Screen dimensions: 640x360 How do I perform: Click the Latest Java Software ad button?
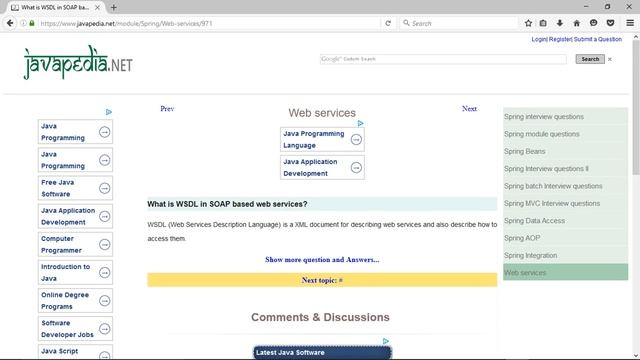point(322,353)
